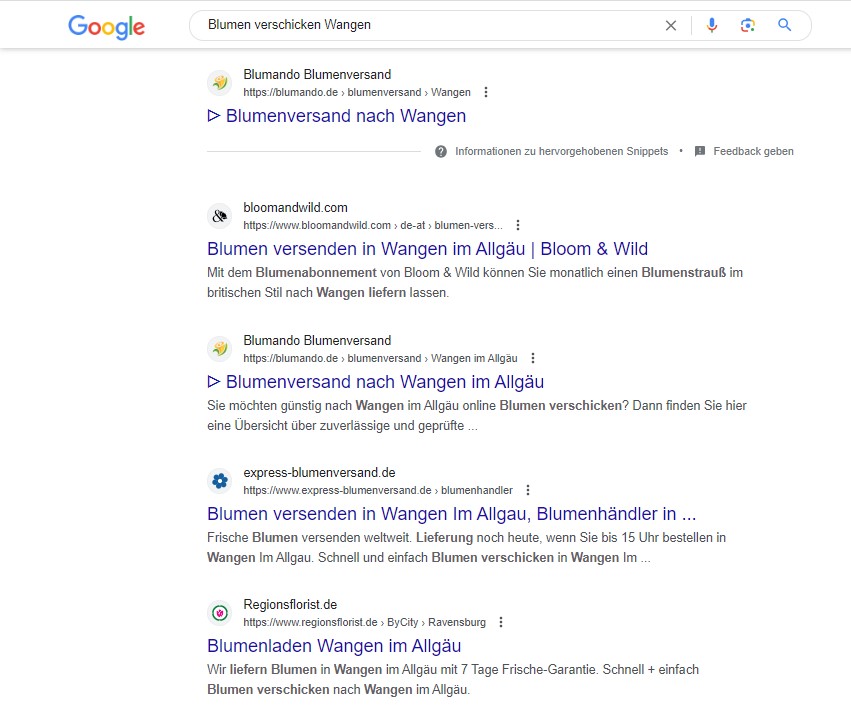
Task: Open the three-dot menu on the Bloom & Wild result
Action: (516, 225)
